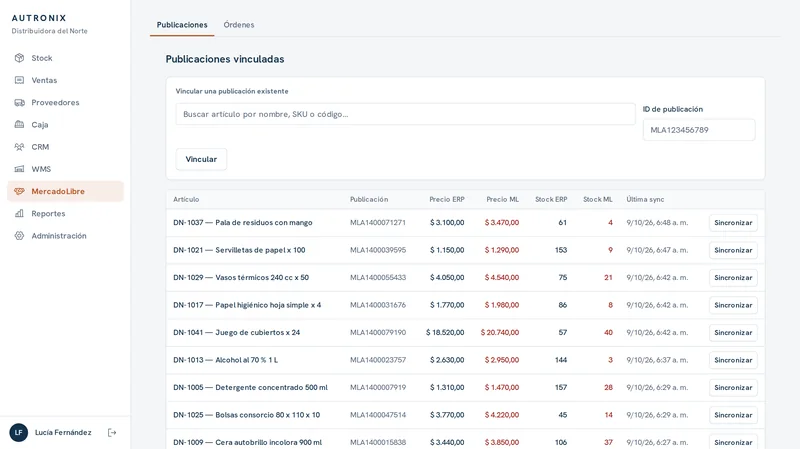The image size is (800, 449).
Task: Select publication MLA1400071271
Action: (x=378, y=222)
